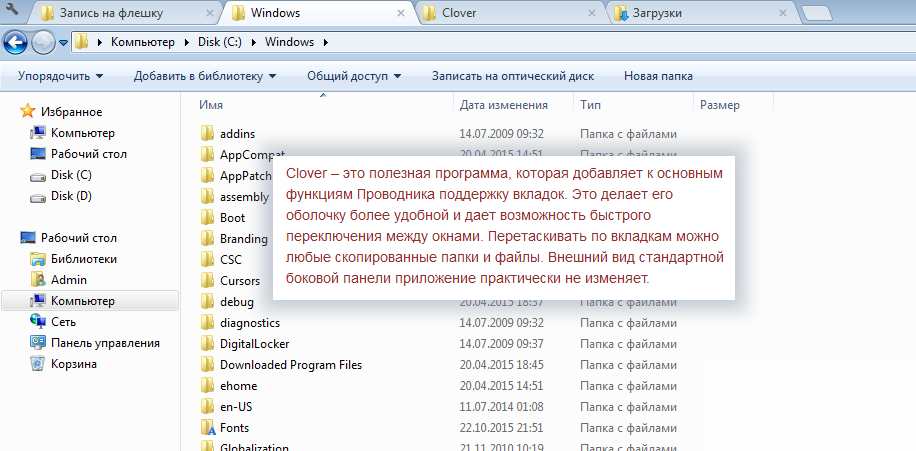916x451 pixels.
Task: Close the Clover tab
Action: pos(592,13)
